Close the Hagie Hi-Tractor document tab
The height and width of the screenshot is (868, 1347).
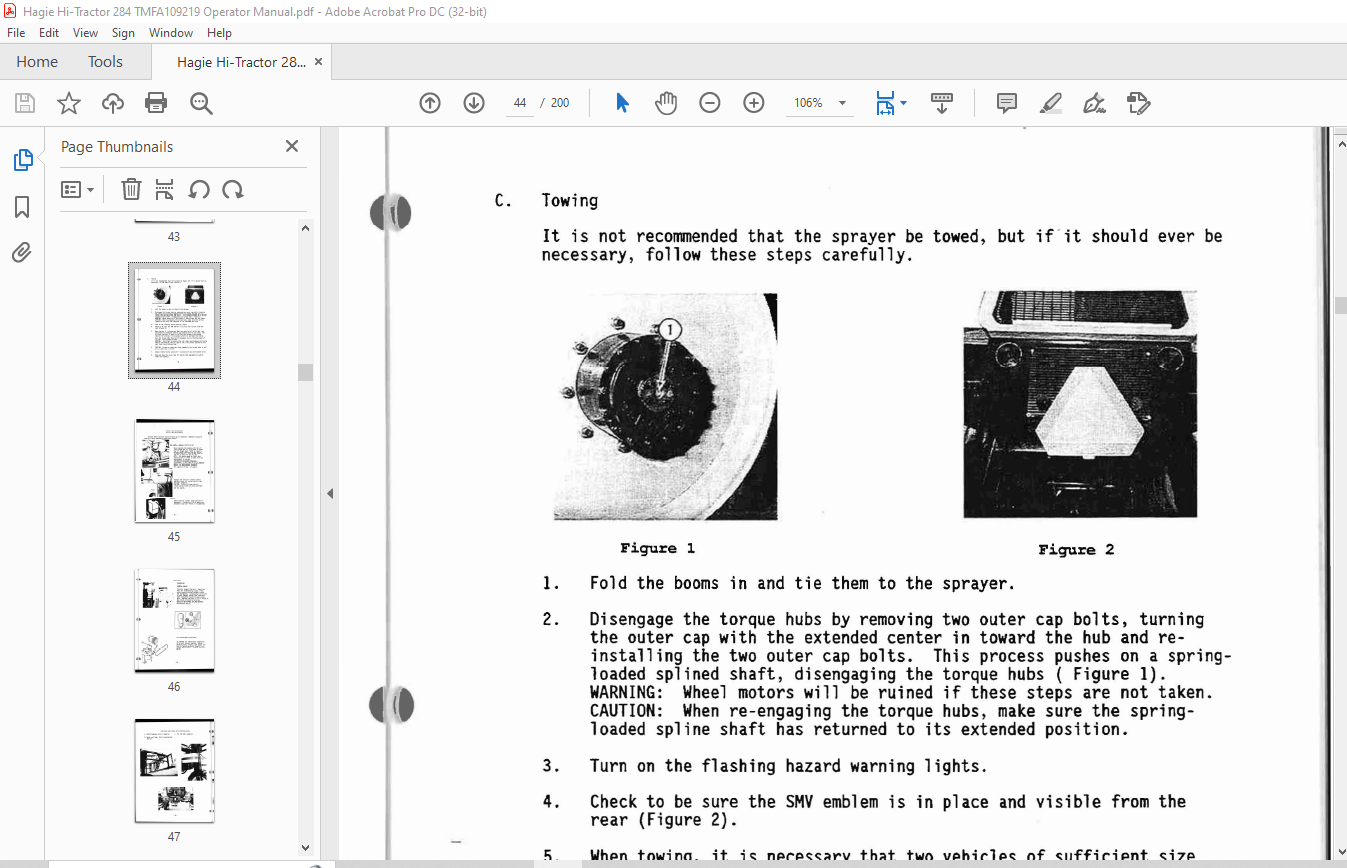[x=318, y=62]
